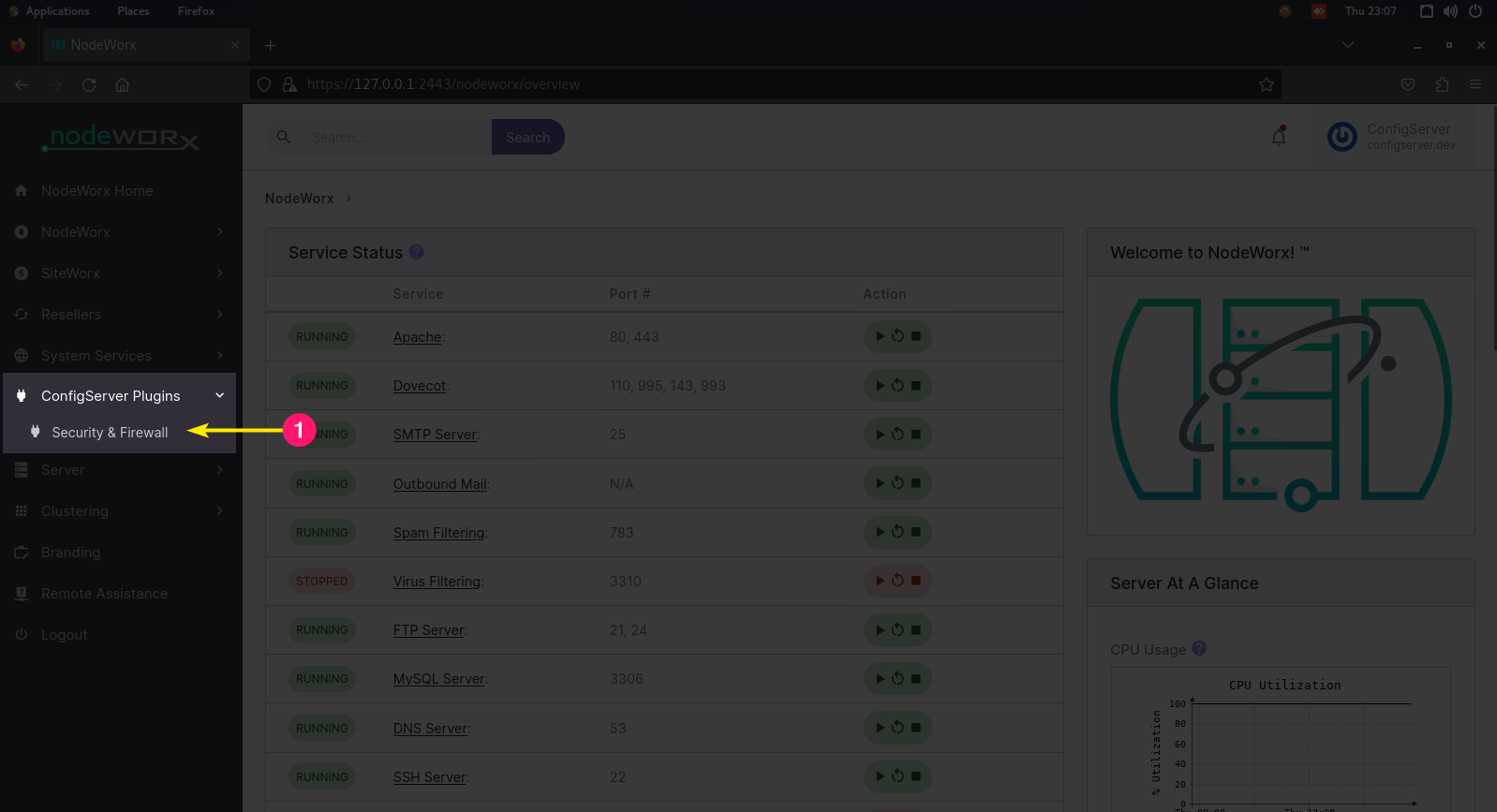Open the MySQL Server link

pos(438,679)
